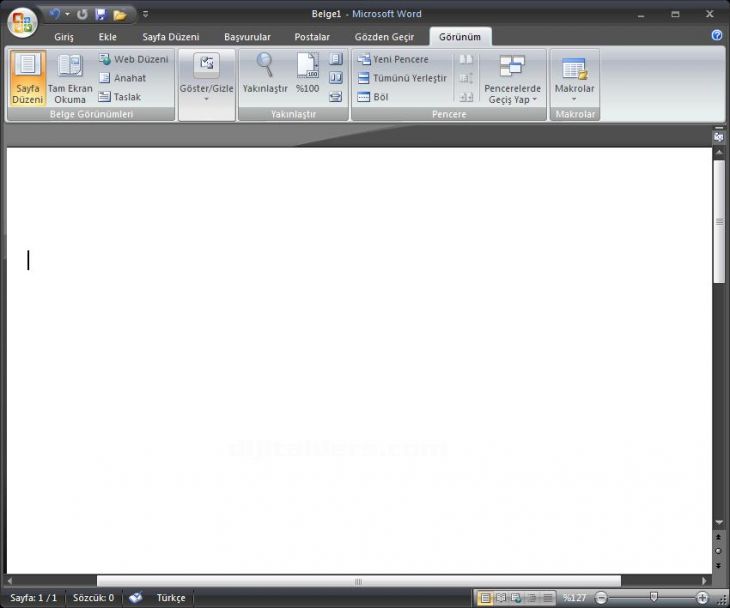Toggle Sayfa Düzeni print layout view in ribbon
Screen dimensions: 730x608
pos(27,78)
